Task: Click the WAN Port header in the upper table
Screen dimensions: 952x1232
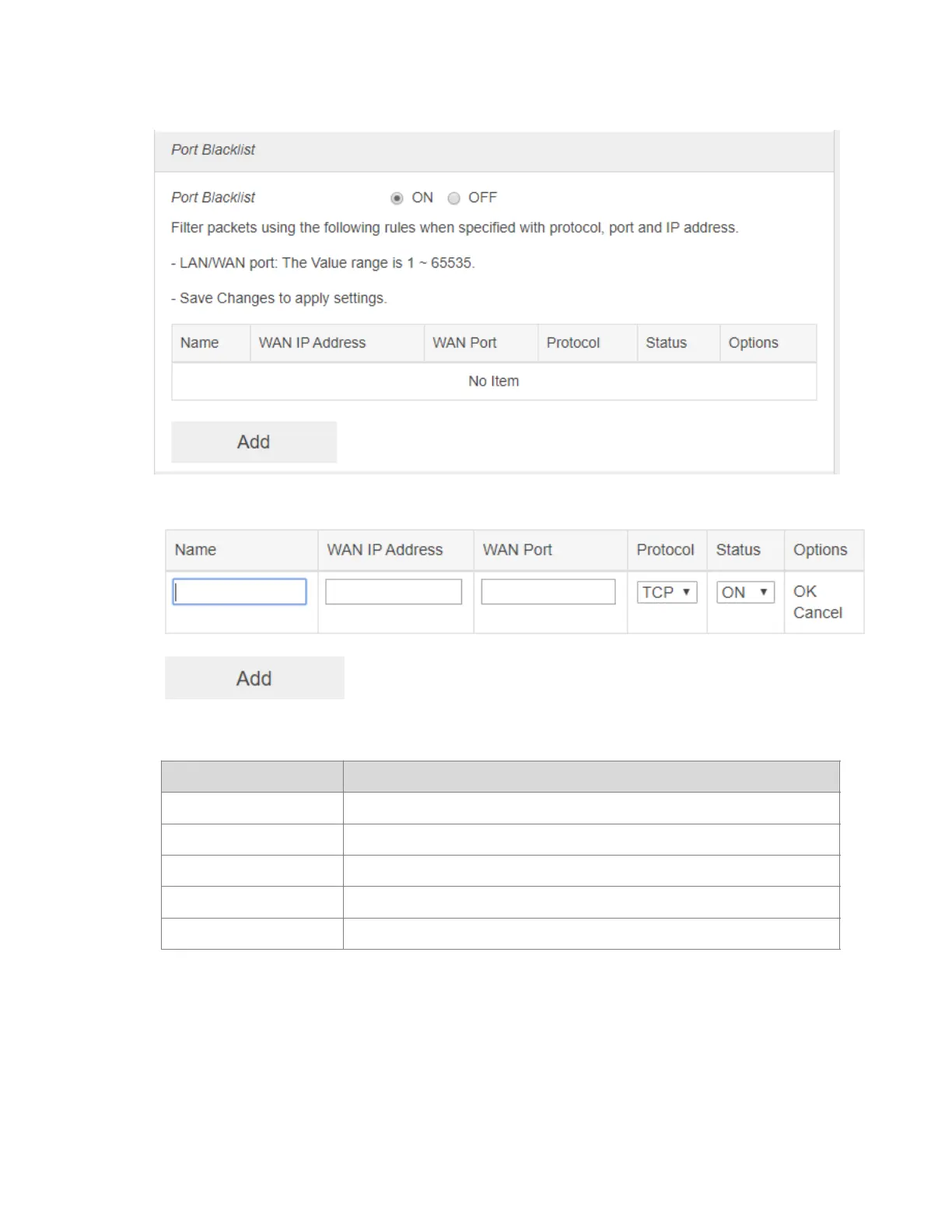Action: [x=464, y=343]
